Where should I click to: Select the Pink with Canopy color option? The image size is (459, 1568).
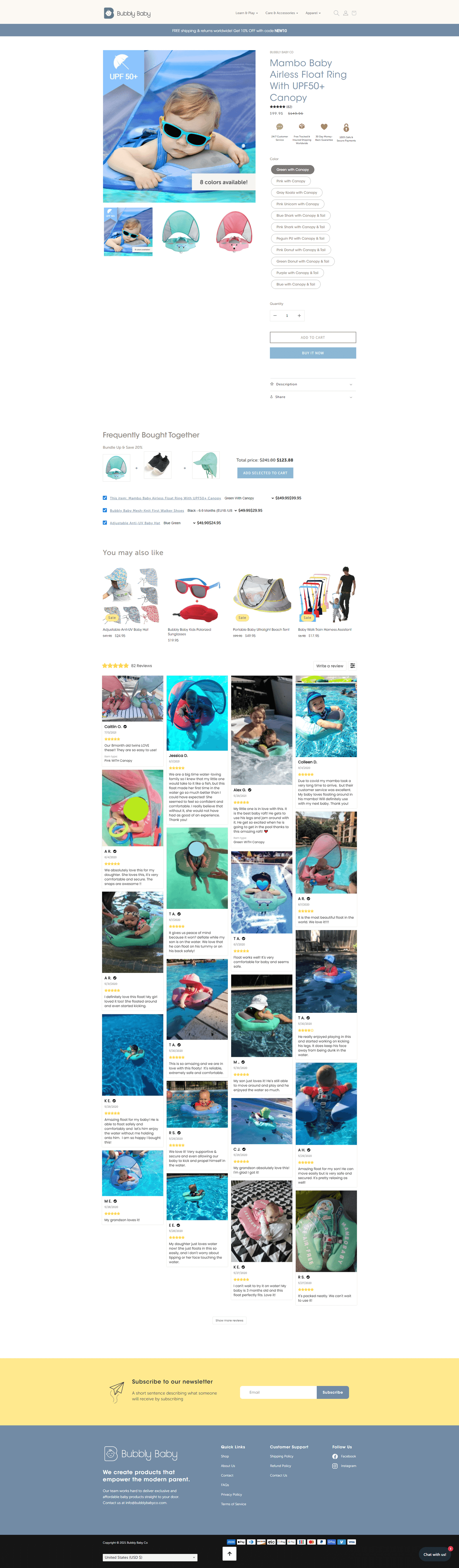291,181
